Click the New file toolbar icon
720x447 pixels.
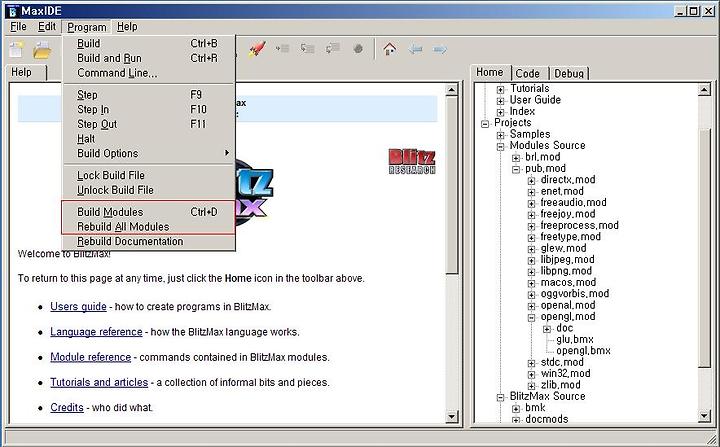[x=17, y=49]
